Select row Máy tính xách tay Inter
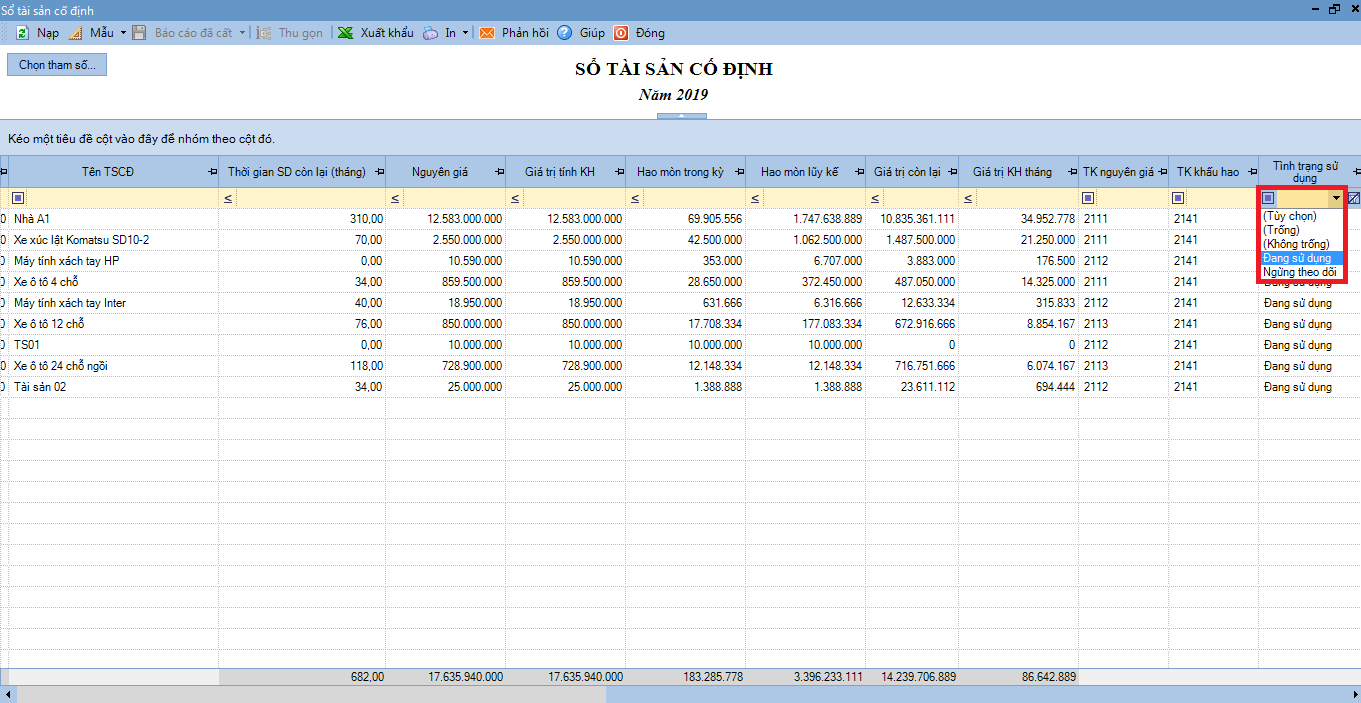 (x=680, y=303)
